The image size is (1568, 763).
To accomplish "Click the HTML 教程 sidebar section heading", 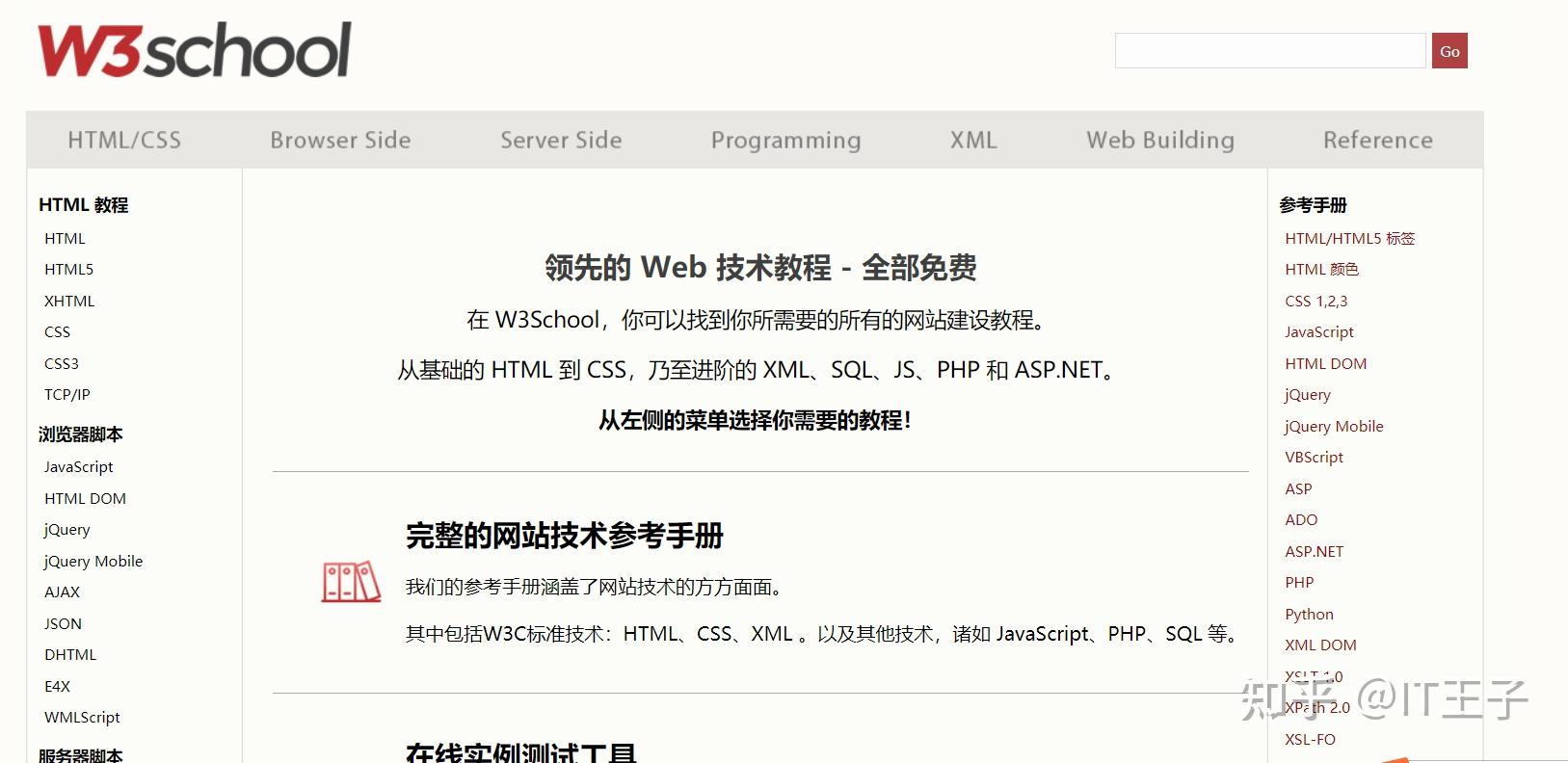I will coord(84,205).
